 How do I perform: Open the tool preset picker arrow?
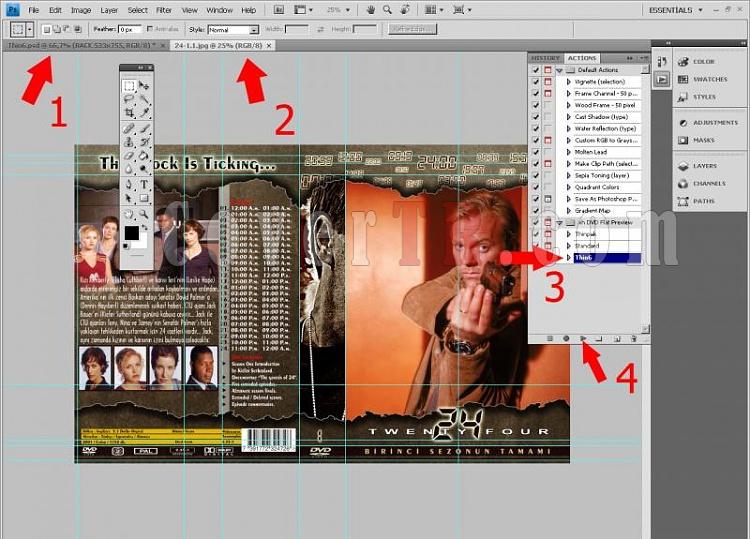[30, 30]
